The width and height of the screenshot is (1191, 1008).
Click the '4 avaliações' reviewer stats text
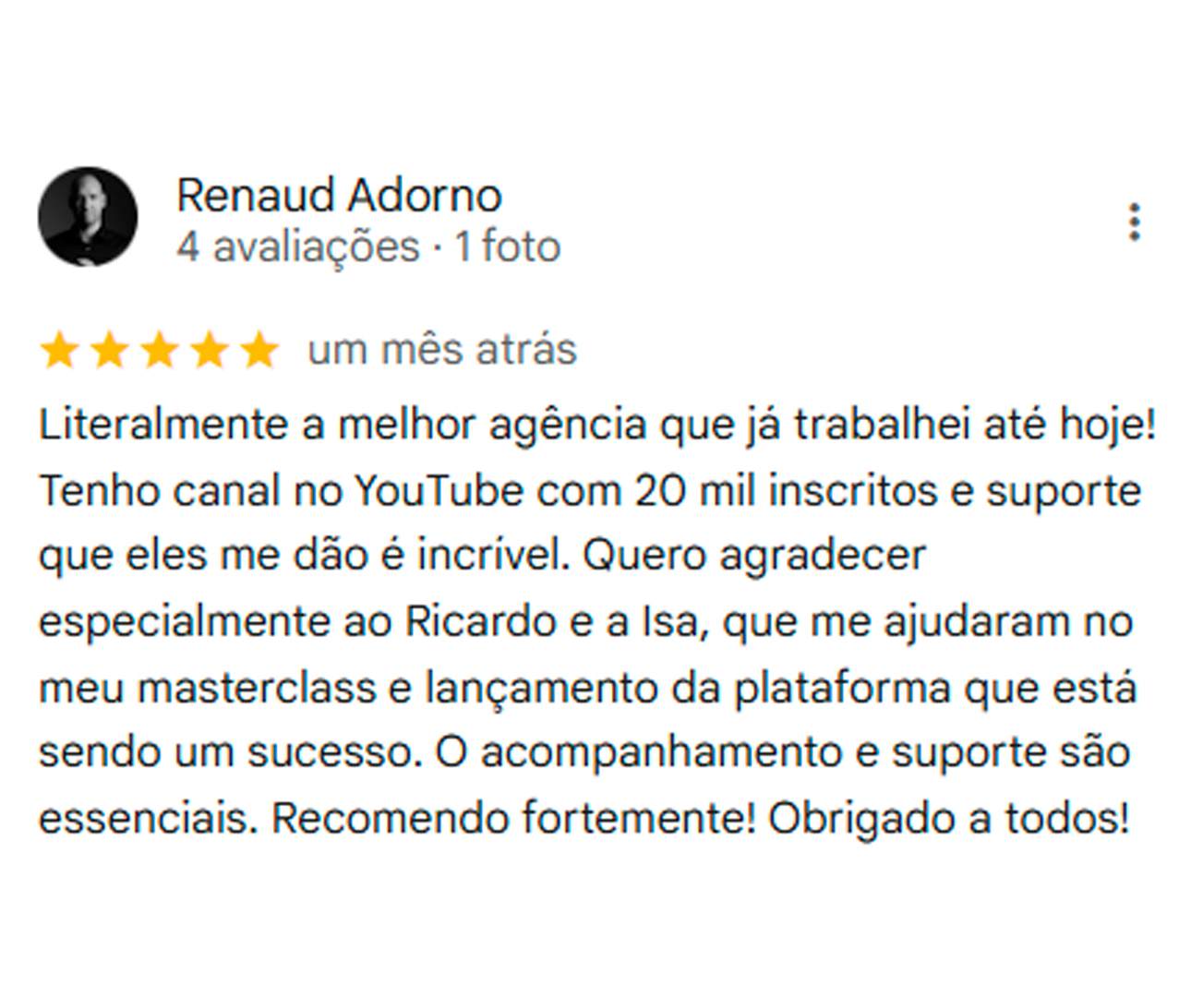point(298,247)
